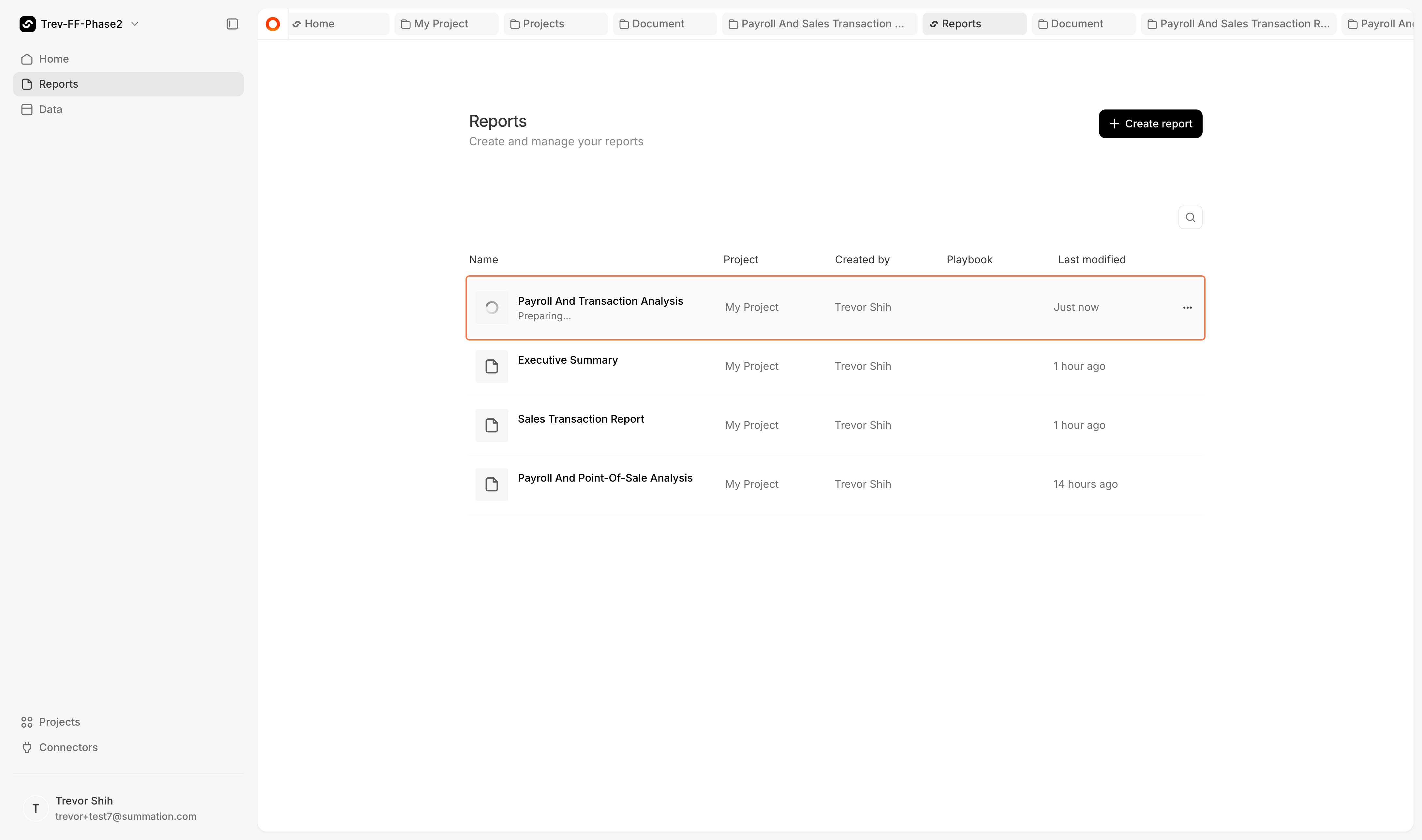
Task: Click the Payroll And Point-Of-Sale Analysis document icon
Action: point(492,484)
